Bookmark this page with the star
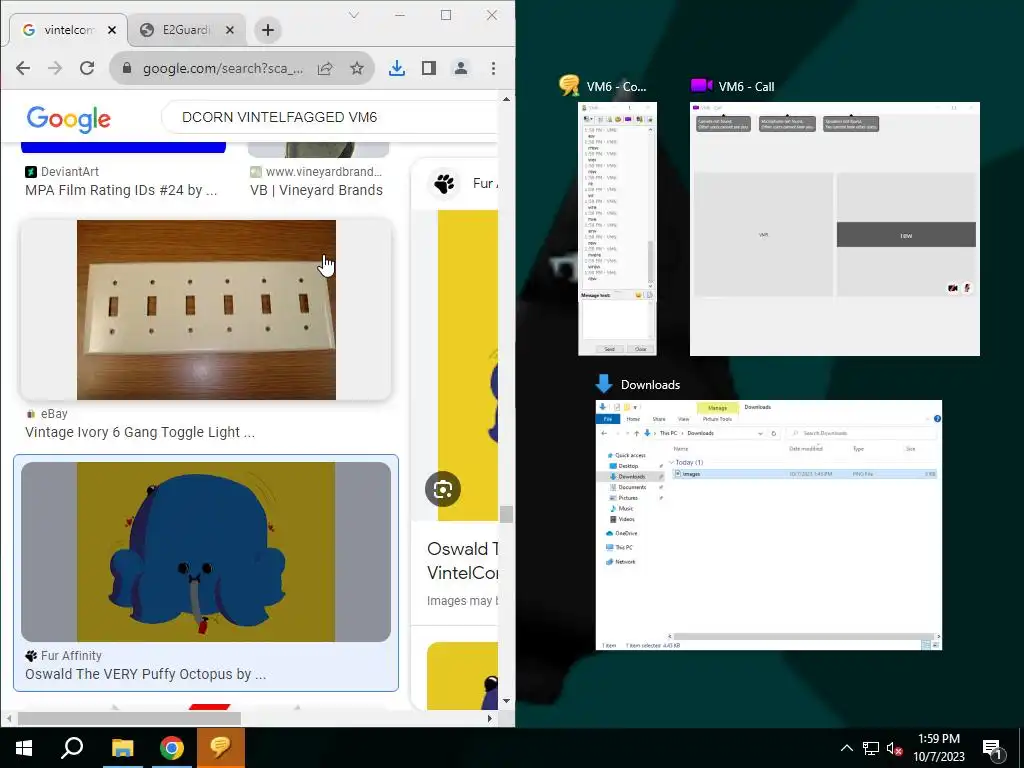This screenshot has width=1024, height=768. tap(357, 68)
